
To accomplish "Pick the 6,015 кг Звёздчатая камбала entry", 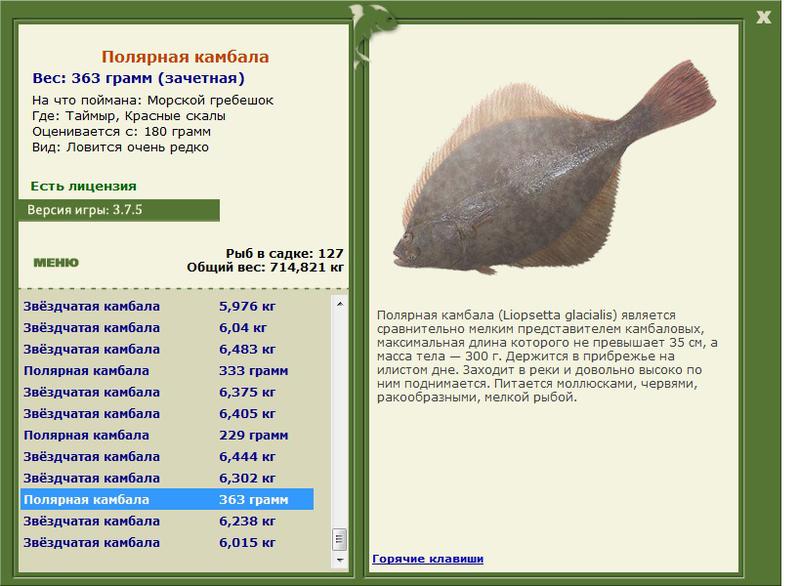I will click(x=167, y=542).
